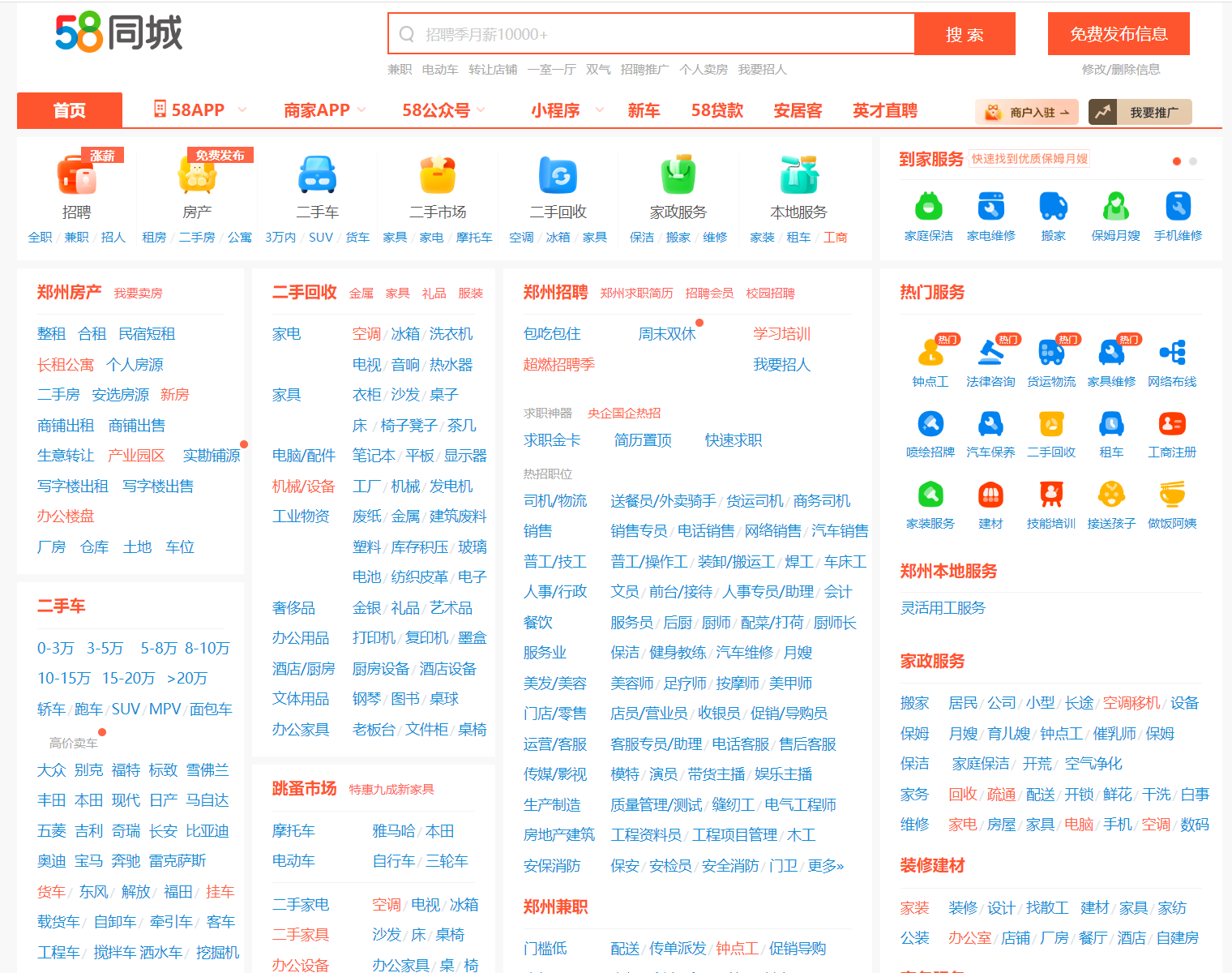Open the 做饭阿姨 service icon

pyautogui.click(x=1172, y=495)
